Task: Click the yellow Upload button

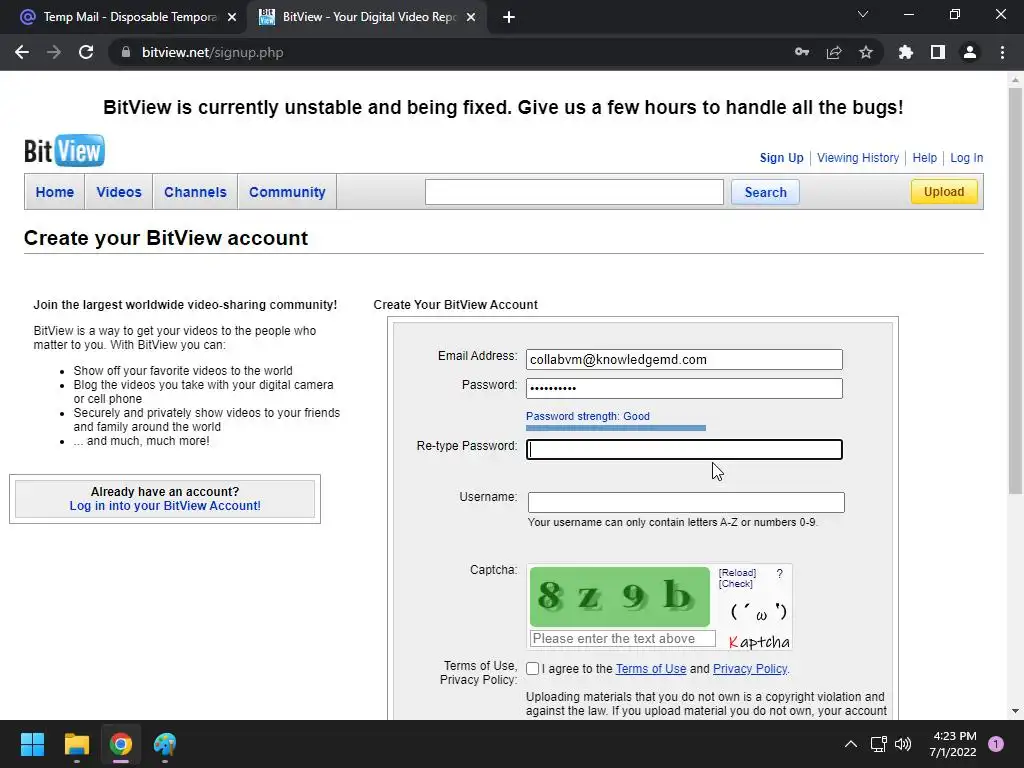Action: pyautogui.click(x=944, y=191)
